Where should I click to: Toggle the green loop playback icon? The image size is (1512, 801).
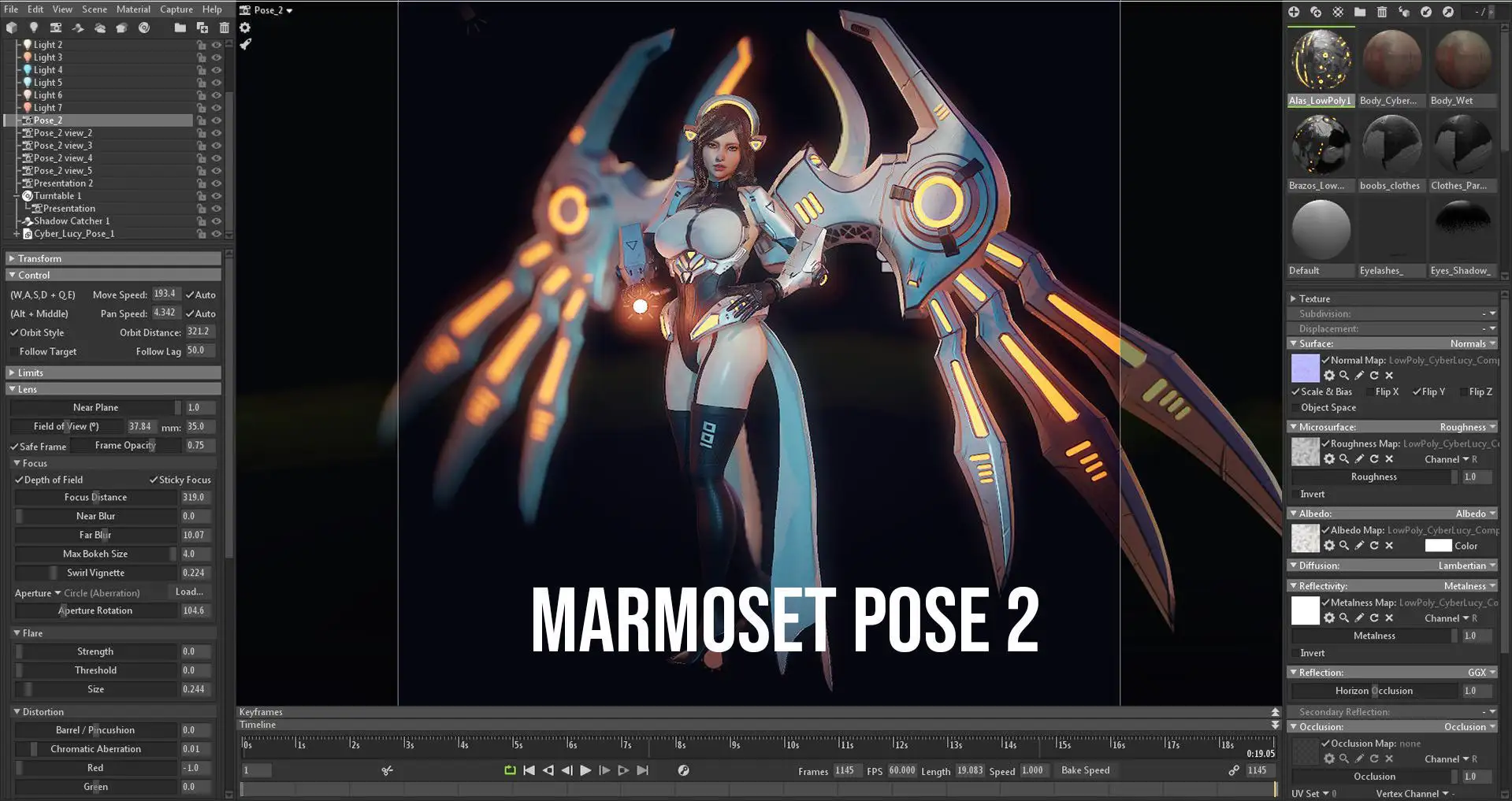(x=510, y=770)
